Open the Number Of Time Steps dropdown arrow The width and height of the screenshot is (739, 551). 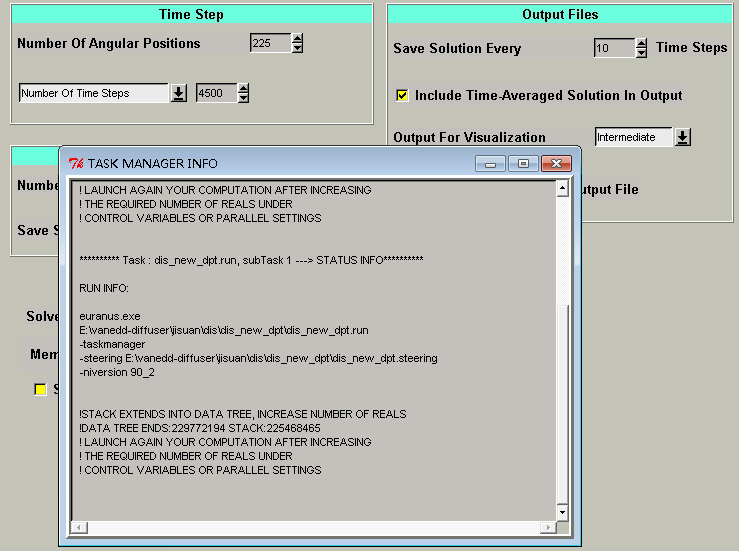point(179,93)
